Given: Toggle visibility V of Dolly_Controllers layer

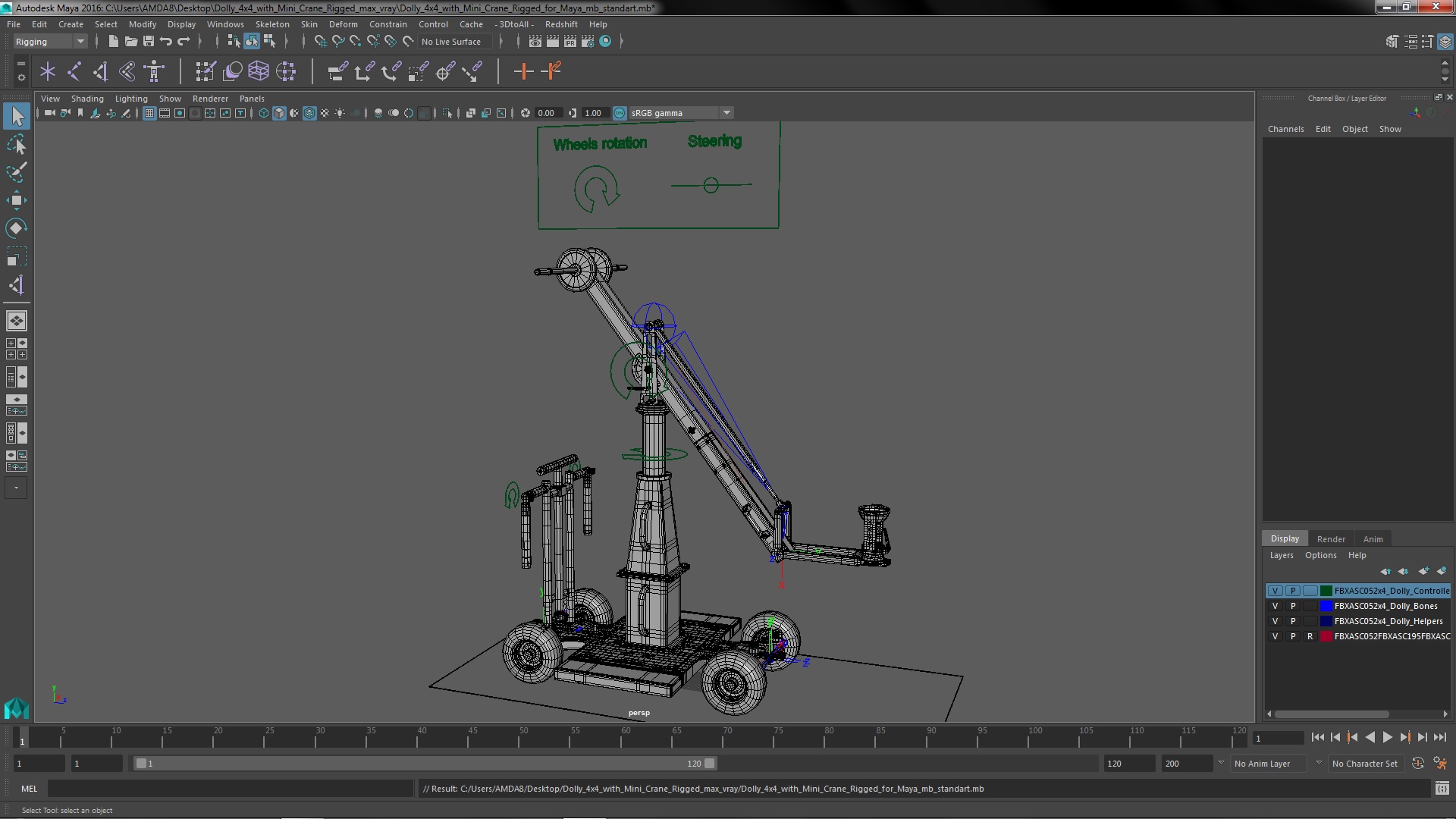Looking at the screenshot, I should click(x=1275, y=591).
